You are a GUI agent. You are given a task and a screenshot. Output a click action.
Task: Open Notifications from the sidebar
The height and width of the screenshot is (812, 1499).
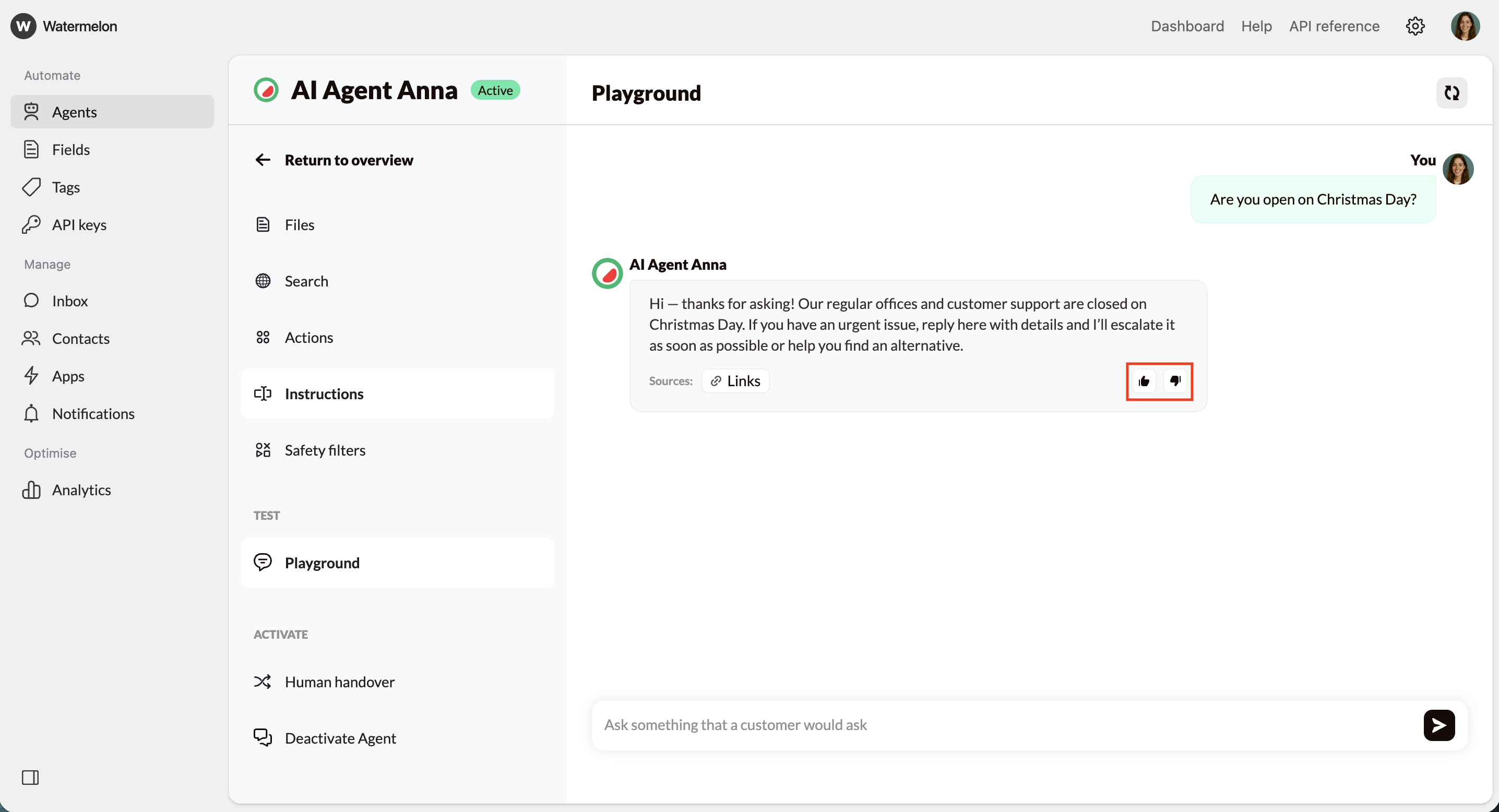(93, 413)
